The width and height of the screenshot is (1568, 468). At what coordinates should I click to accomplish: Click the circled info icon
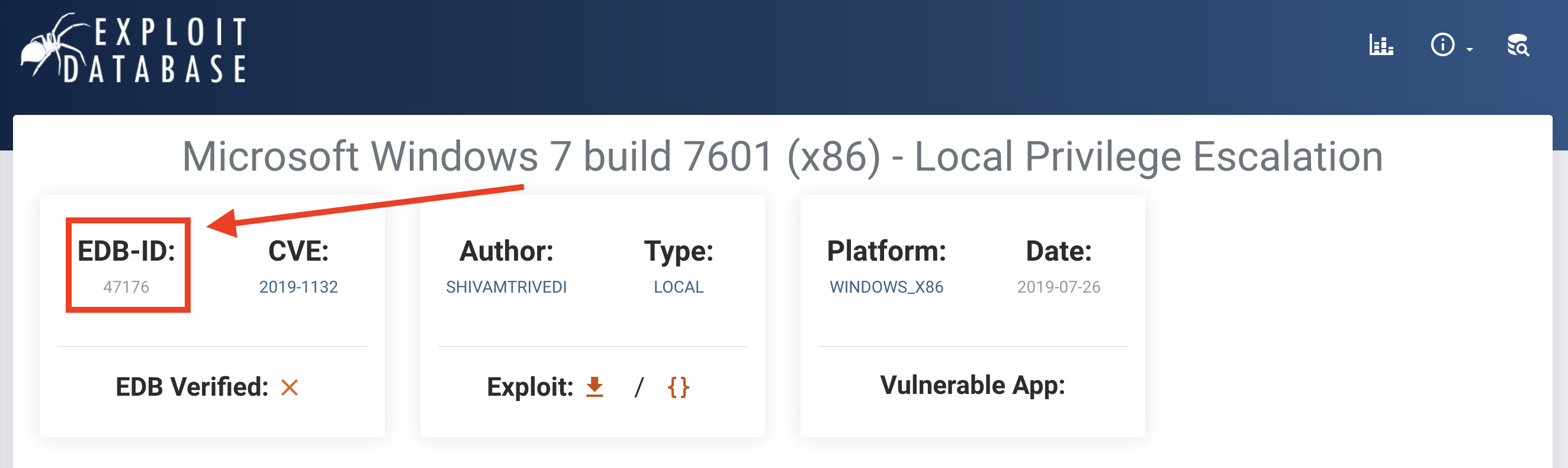pyautogui.click(x=1442, y=45)
